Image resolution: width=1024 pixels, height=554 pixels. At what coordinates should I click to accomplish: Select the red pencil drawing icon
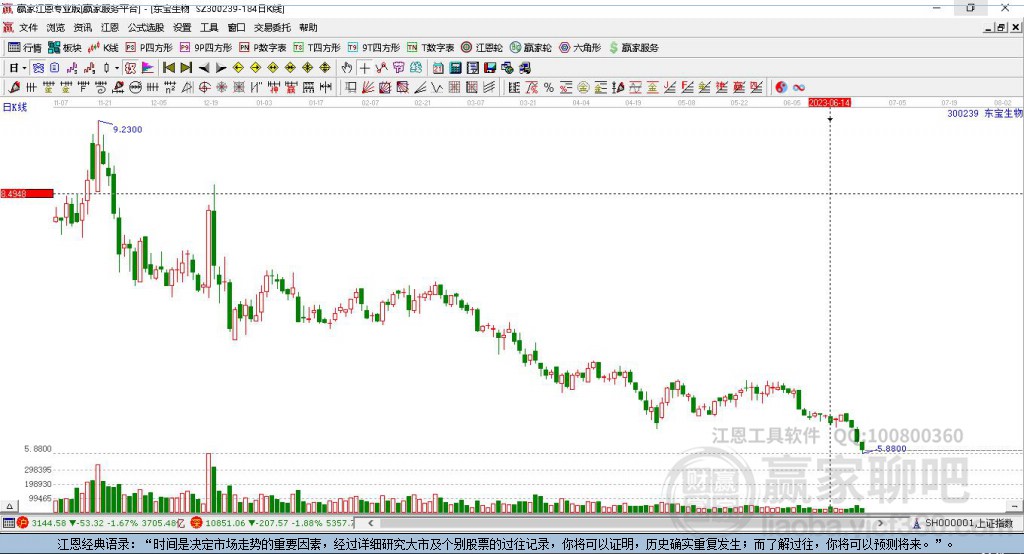(x=14, y=88)
